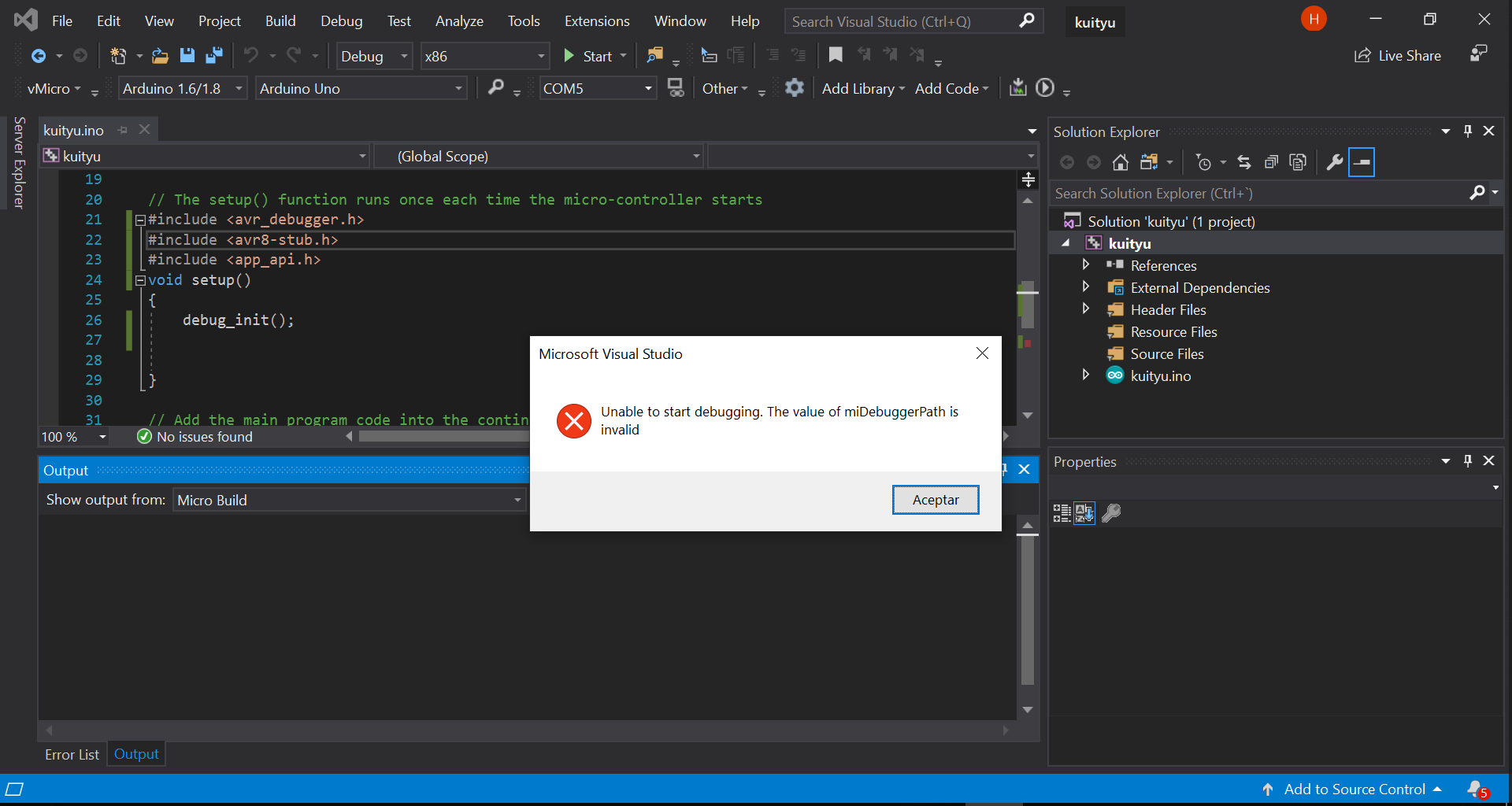Open the File menu
1512x806 pixels.
pos(62,21)
